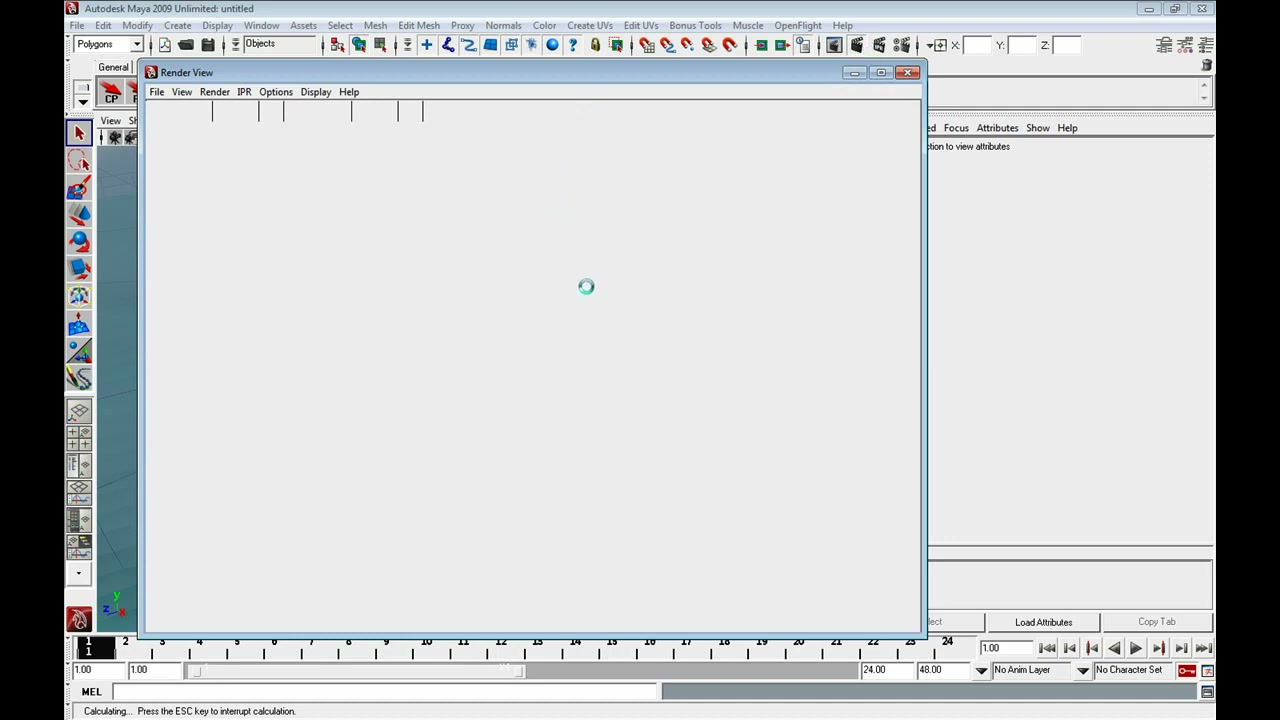Open the Options menu in Render View
The width and height of the screenshot is (1280, 720).
pyautogui.click(x=276, y=92)
